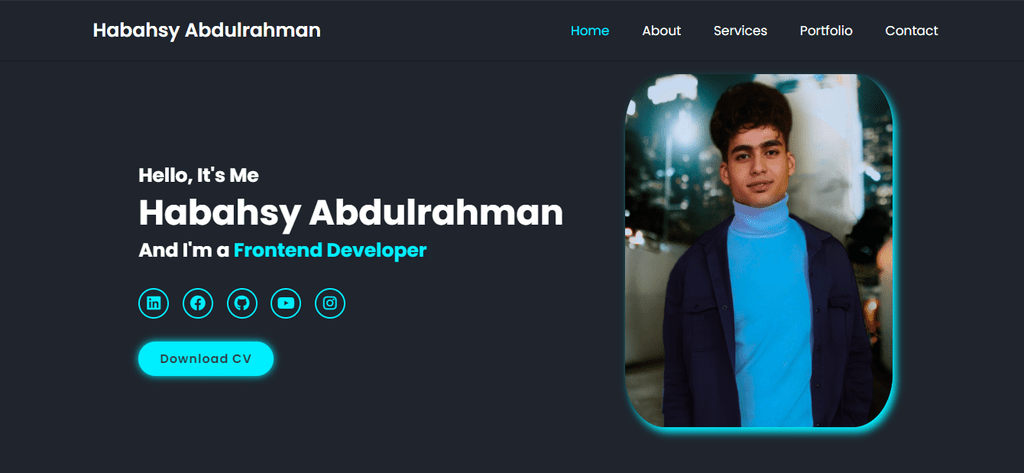This screenshot has width=1024, height=473.
Task: Visit the Facebook profile icon
Action: click(x=198, y=303)
